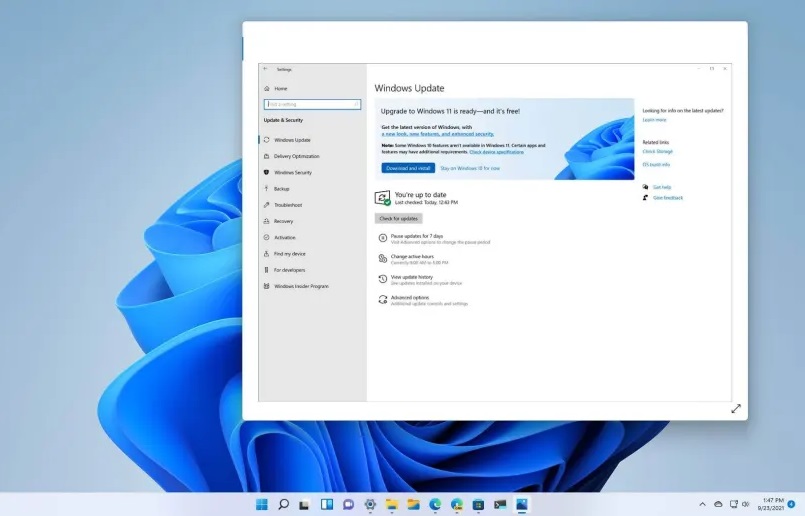
Task: Select the Photos app taskbar icon
Action: click(x=522, y=504)
